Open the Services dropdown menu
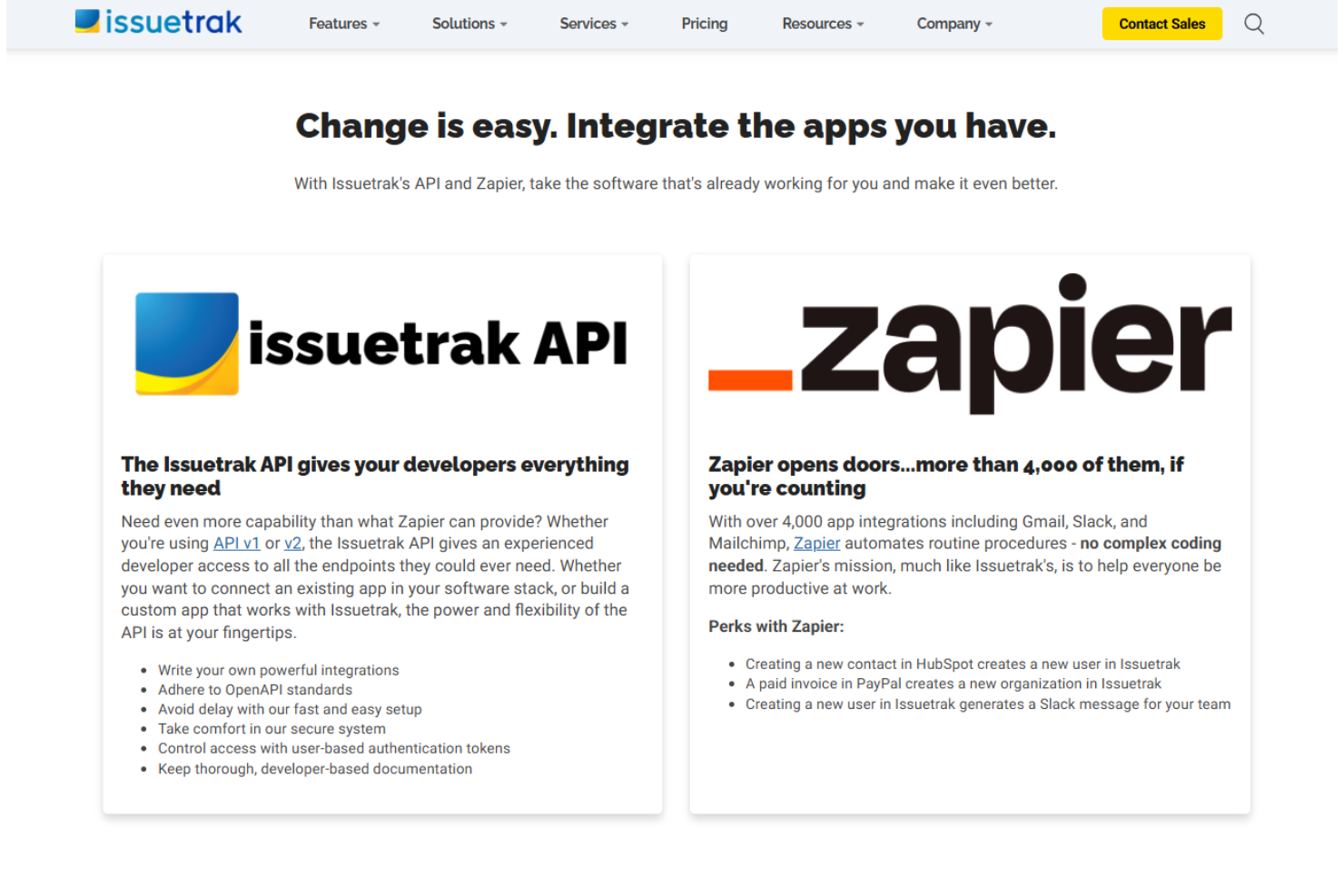 pos(594,24)
